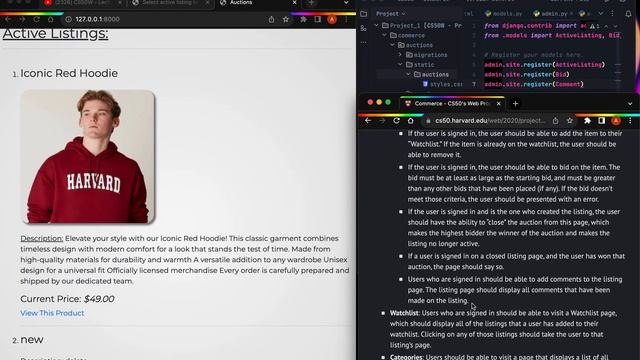Open three-dot menu of Auctions browser

[x=346, y=19]
